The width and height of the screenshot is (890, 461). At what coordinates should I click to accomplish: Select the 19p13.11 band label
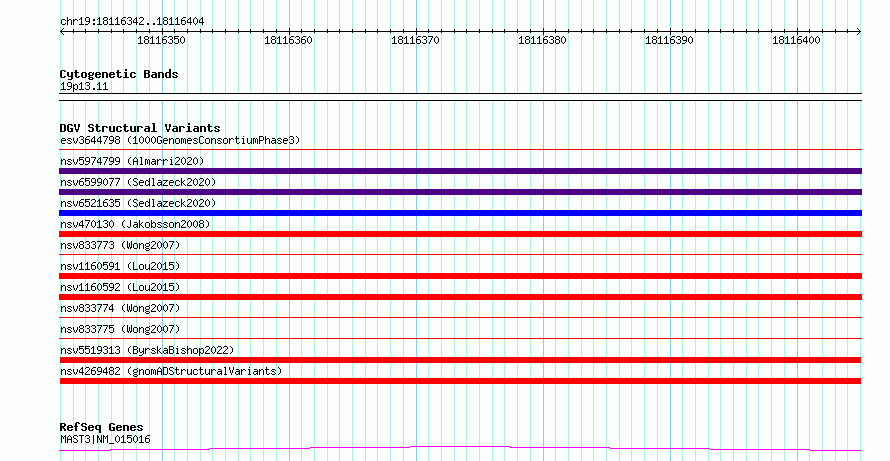click(x=84, y=87)
